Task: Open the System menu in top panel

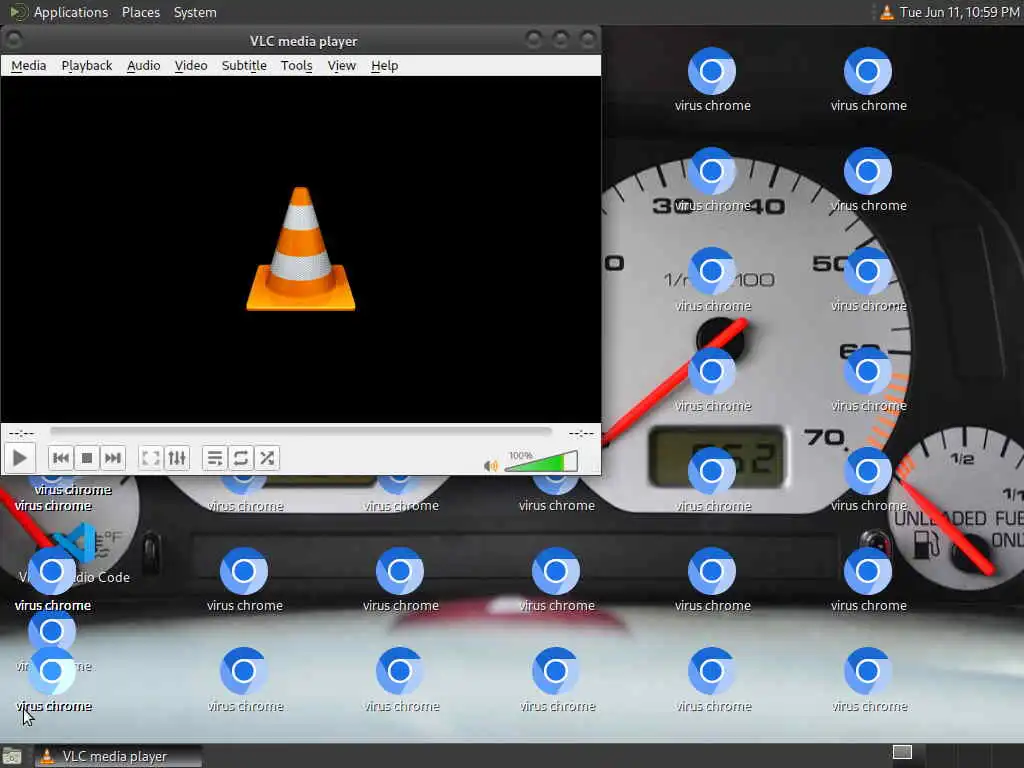Action: [195, 12]
